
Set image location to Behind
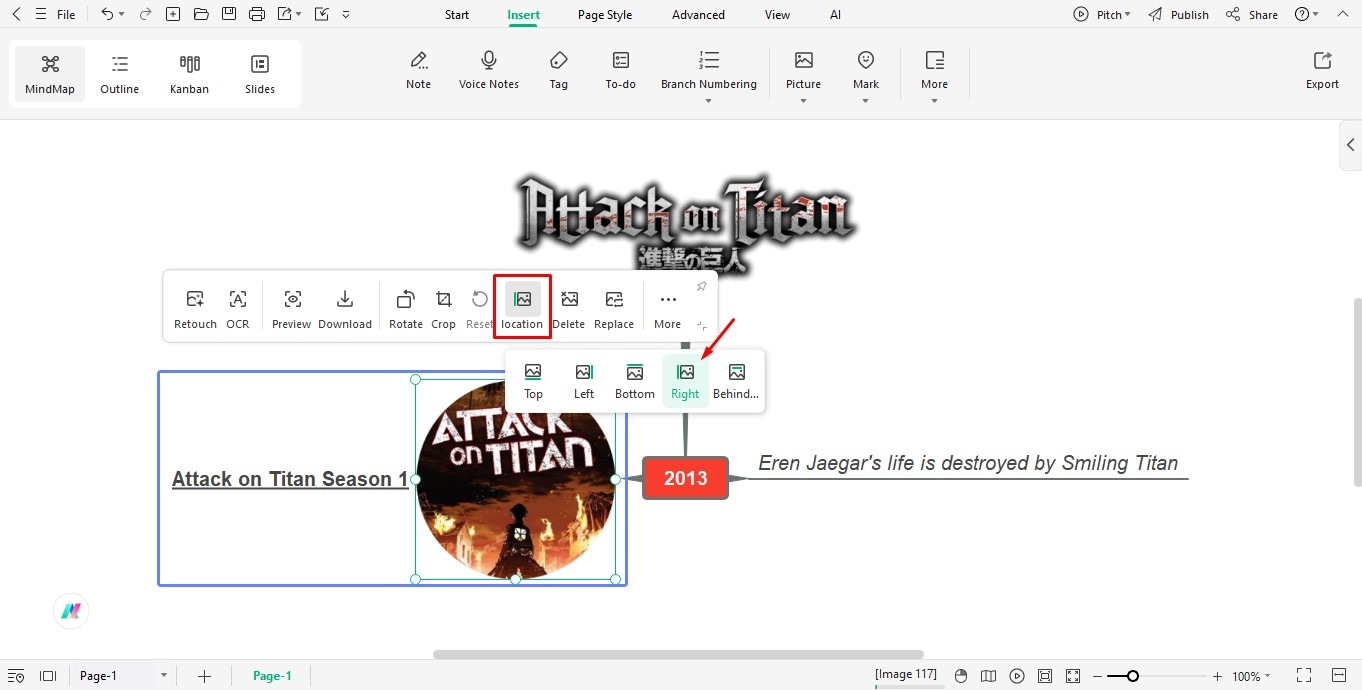pyautogui.click(x=736, y=381)
